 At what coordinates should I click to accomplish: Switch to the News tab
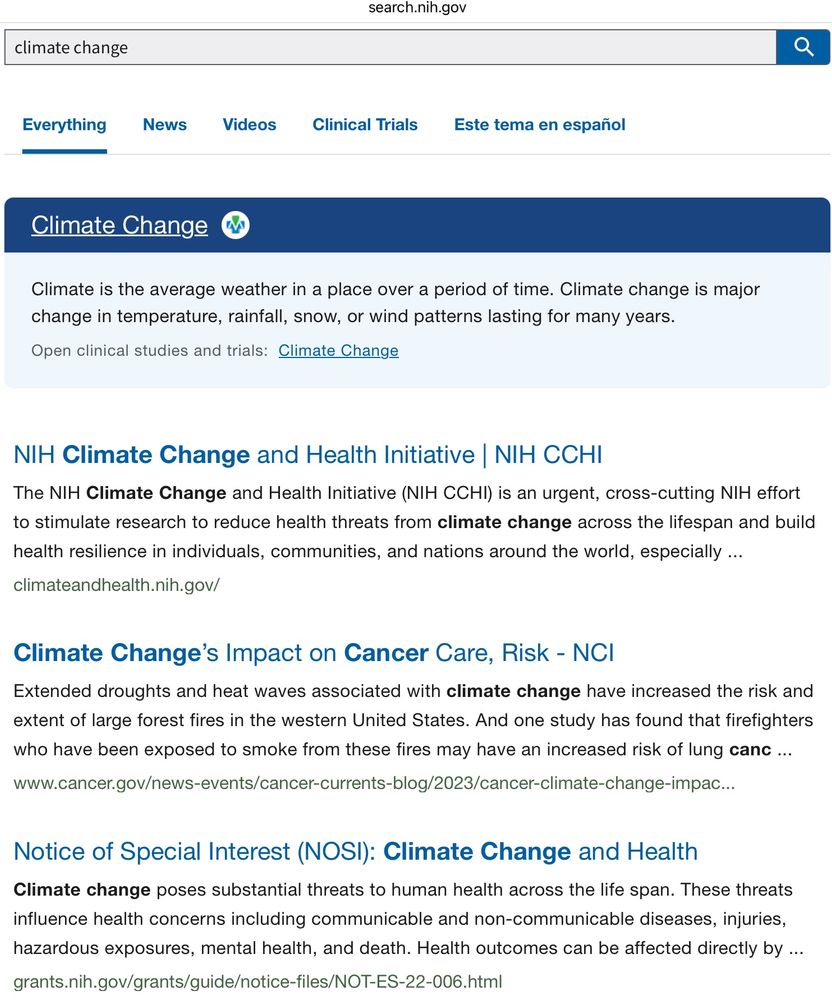(x=164, y=125)
